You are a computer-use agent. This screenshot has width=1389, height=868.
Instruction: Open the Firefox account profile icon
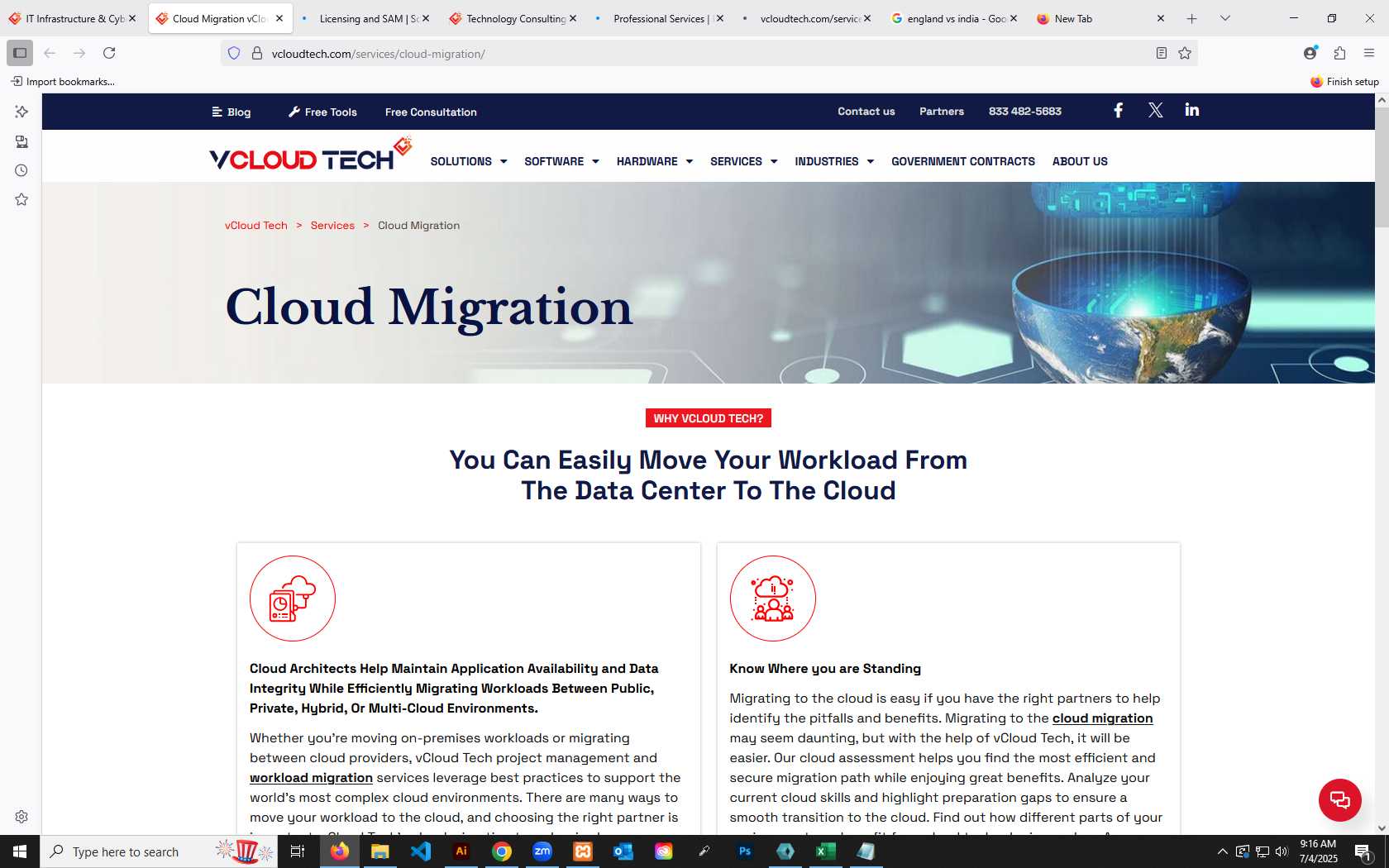point(1310,53)
